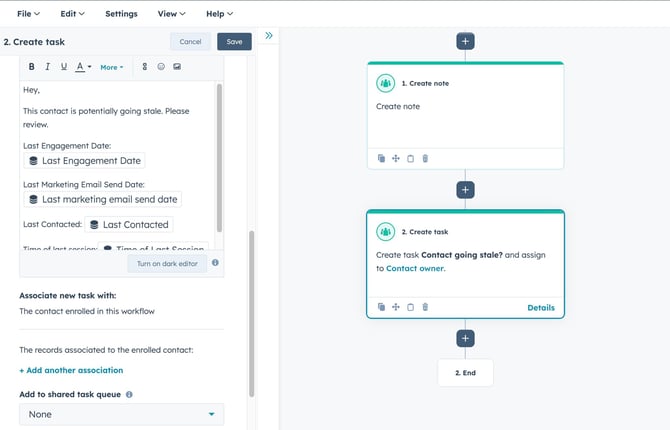Insert a link in the task body
Viewport: 670px width, 430px height.
pos(144,67)
